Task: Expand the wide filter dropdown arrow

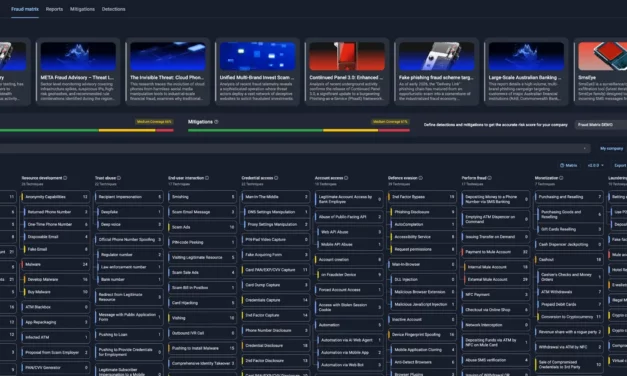Action: [x=585, y=148]
